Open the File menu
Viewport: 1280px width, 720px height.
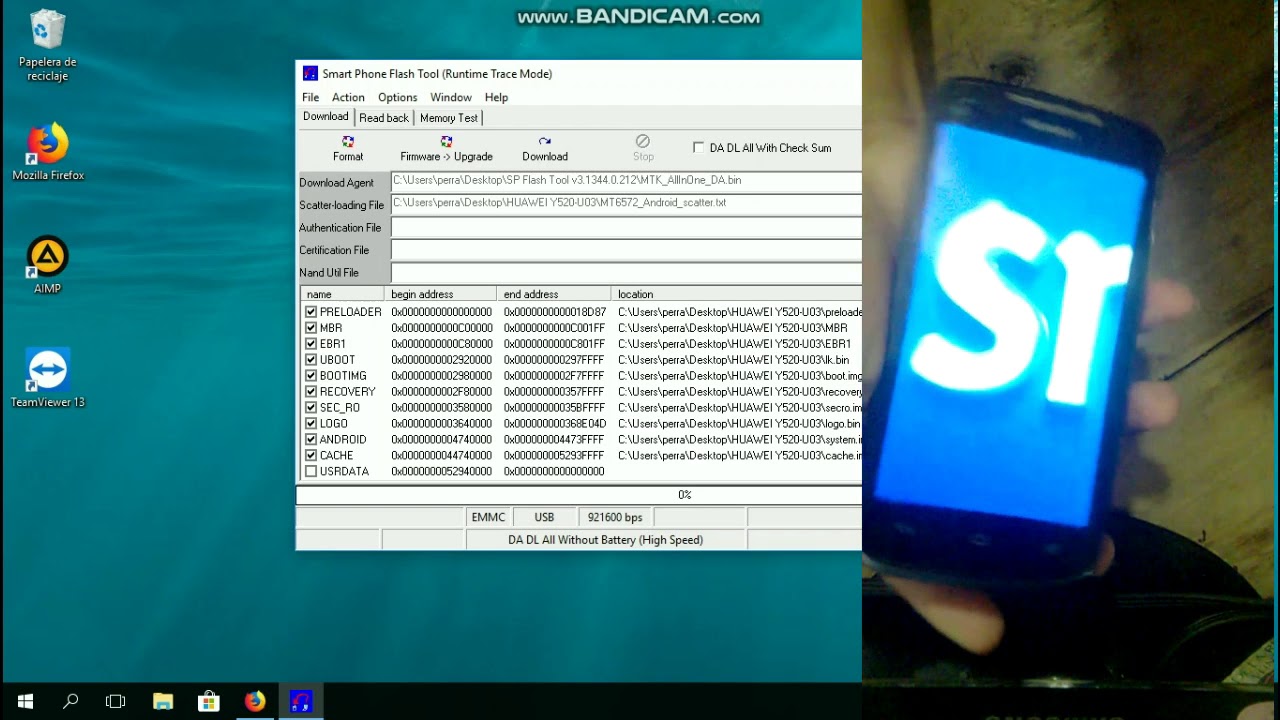[310, 97]
